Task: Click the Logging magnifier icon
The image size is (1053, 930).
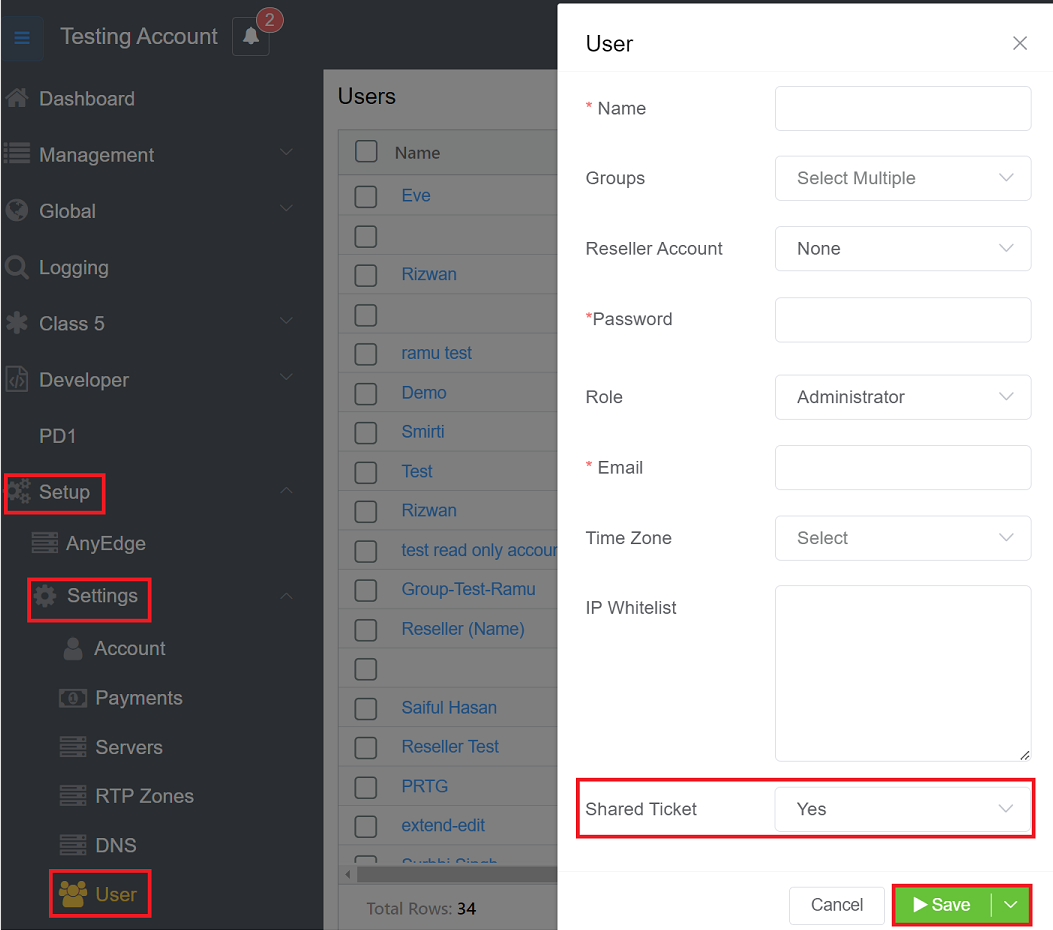Action: coord(17,267)
